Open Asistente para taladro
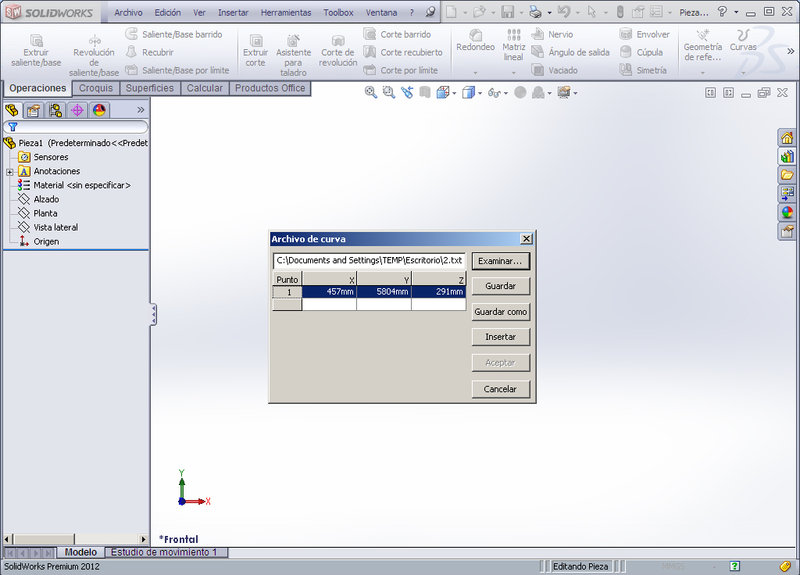The width and height of the screenshot is (800, 575). [x=293, y=55]
